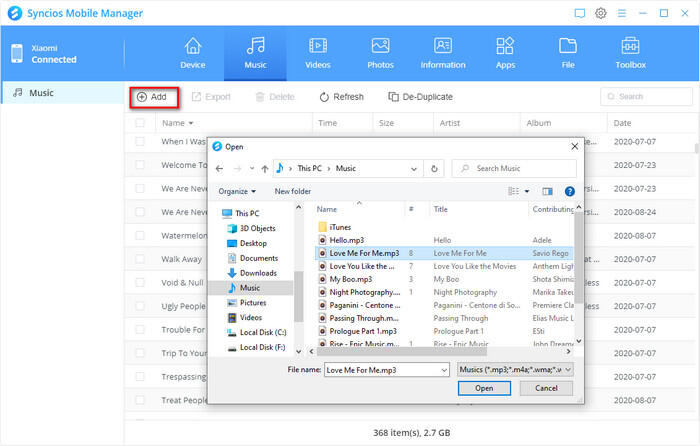The width and height of the screenshot is (700, 446).
Task: Select Music in the left sidebar
Action: pos(42,94)
